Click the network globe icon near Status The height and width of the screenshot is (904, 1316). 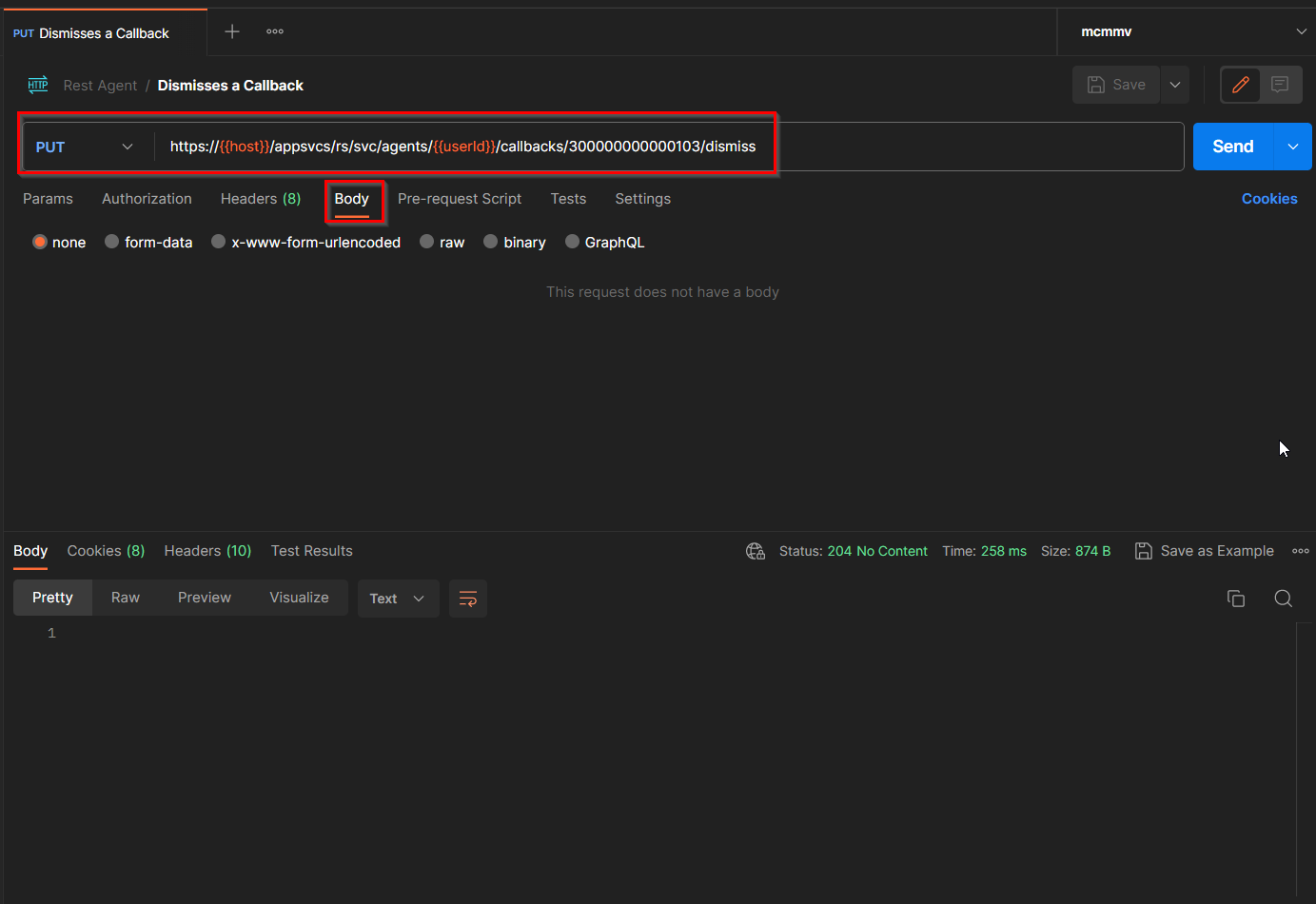[x=756, y=551]
